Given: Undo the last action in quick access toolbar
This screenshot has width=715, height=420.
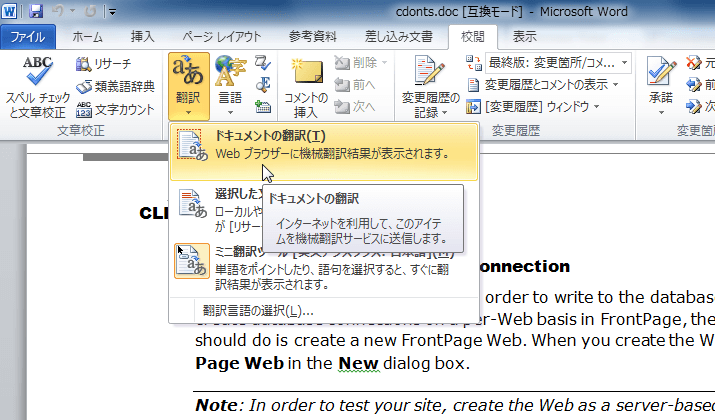Looking at the screenshot, I should coord(57,11).
